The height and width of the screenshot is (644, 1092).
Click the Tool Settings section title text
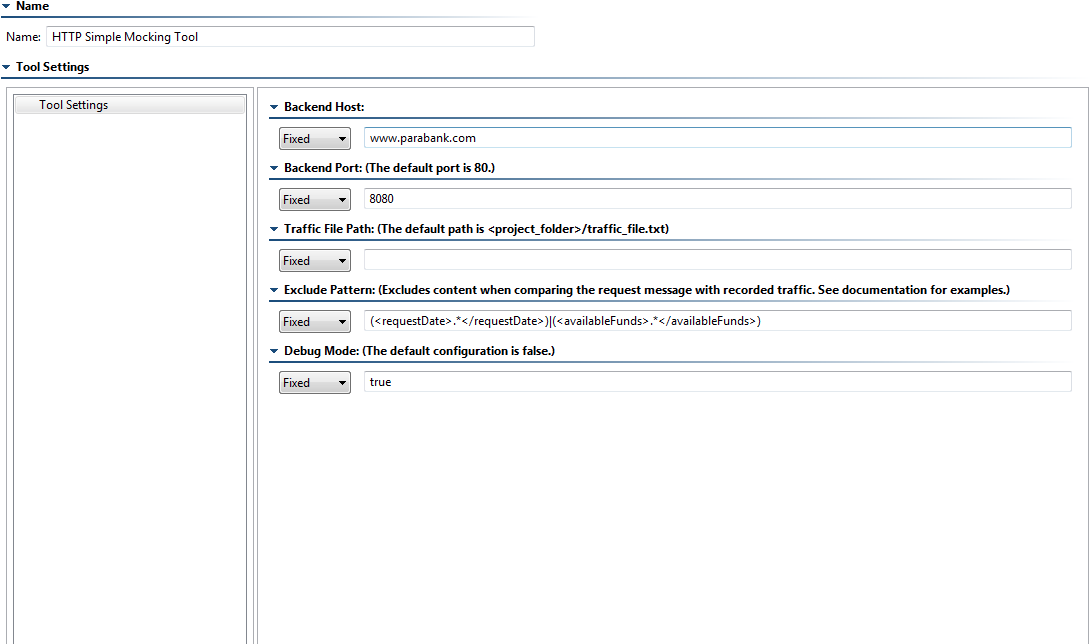pos(53,67)
